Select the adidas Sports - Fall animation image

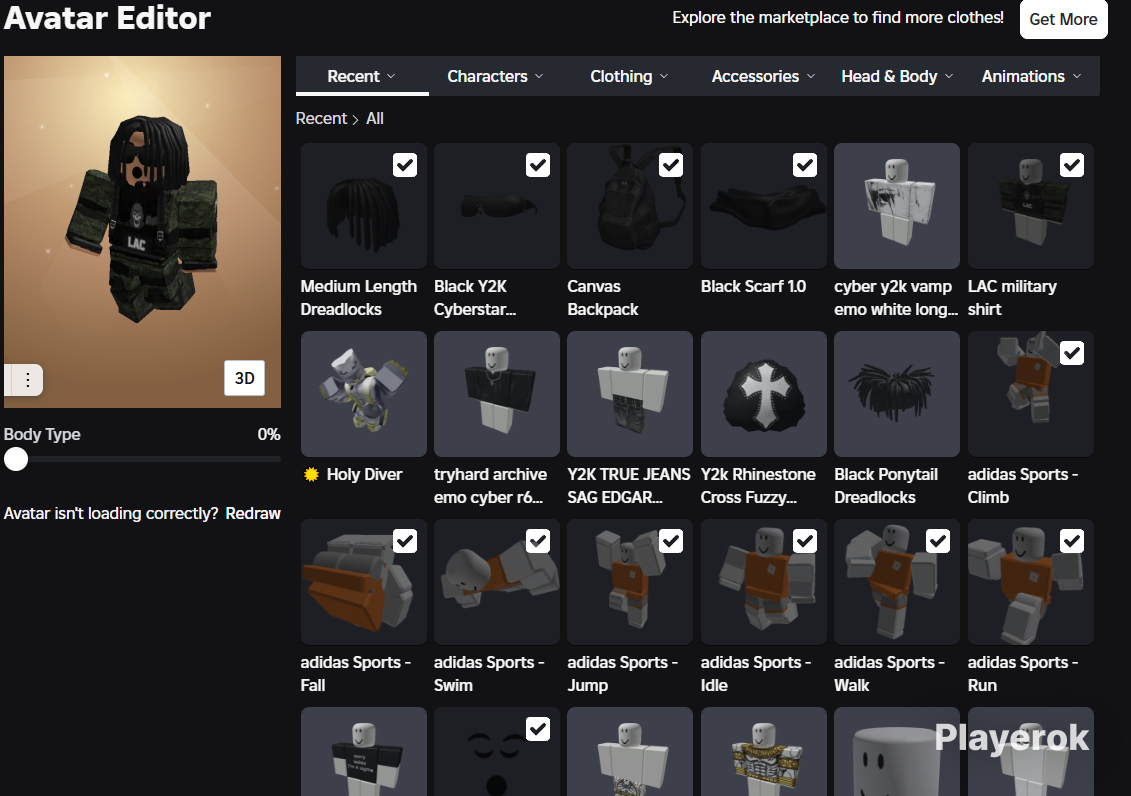click(364, 582)
